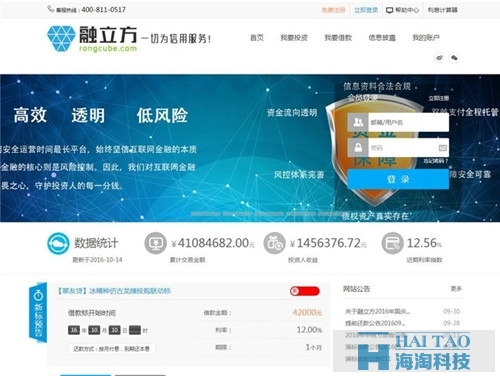Click the blue 登录 login button
Image resolution: width=500 pixels, height=376 pixels.
point(398,179)
